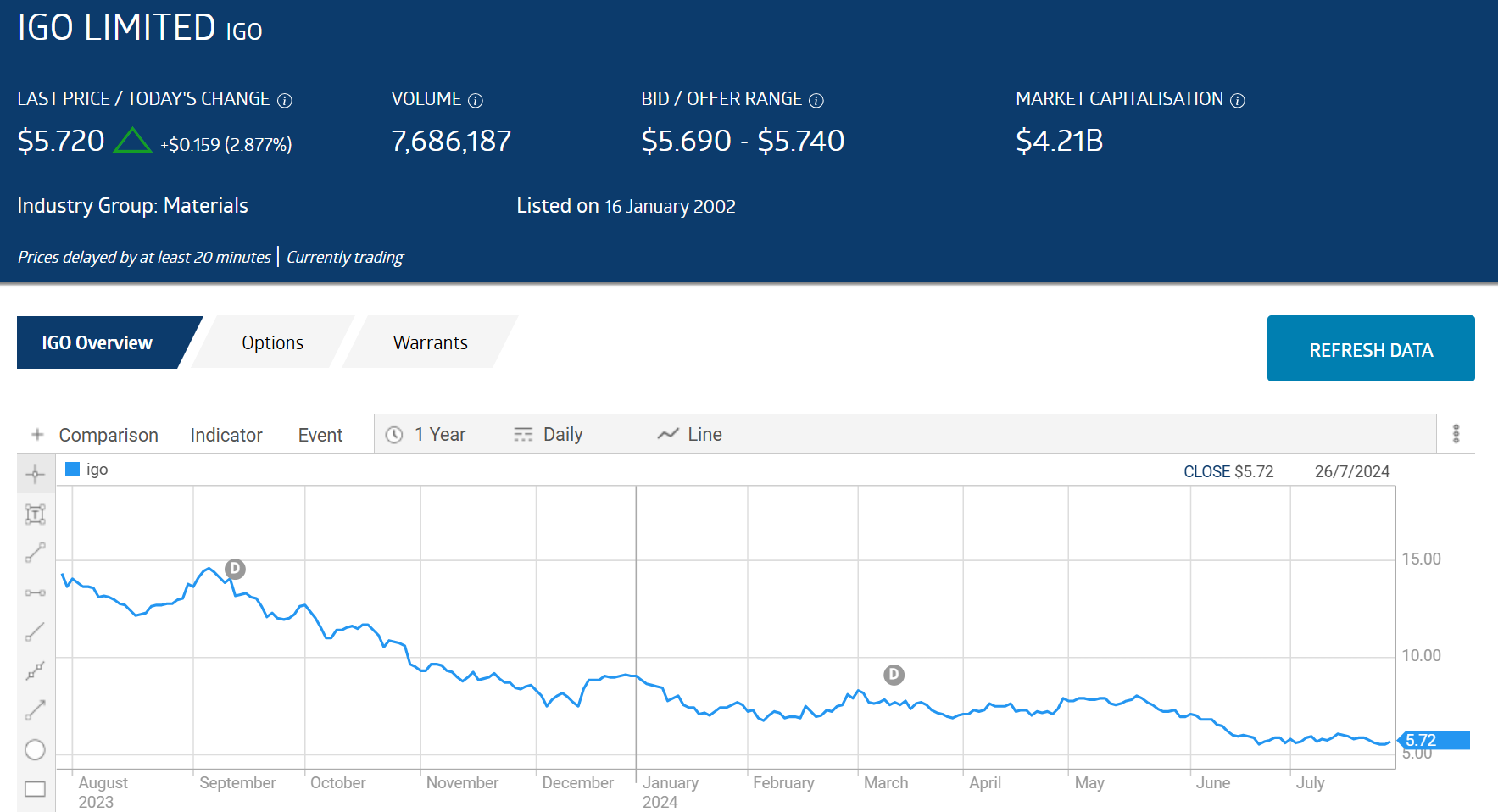This screenshot has width=1498, height=812.
Task: Open the Indicator menu
Action: click(x=226, y=435)
